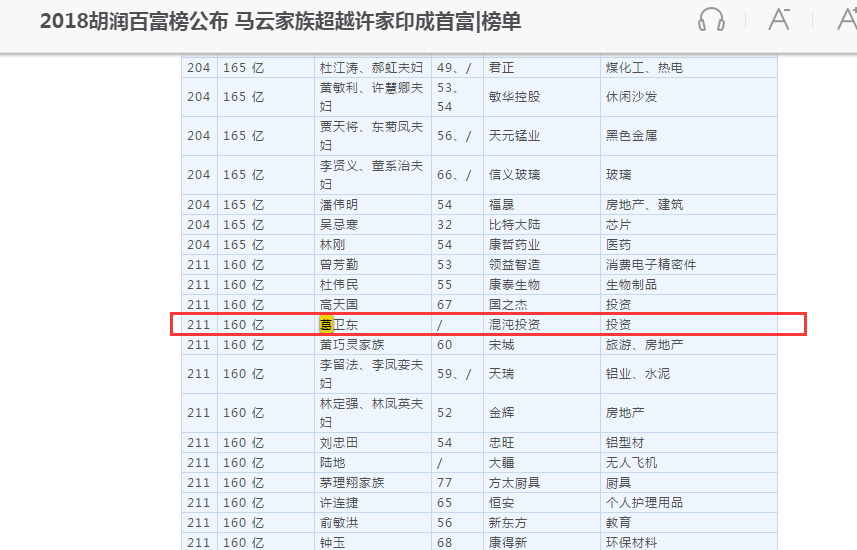This screenshot has height=550, width=857.
Task: Select the name 钟玉
Action: pos(332,543)
